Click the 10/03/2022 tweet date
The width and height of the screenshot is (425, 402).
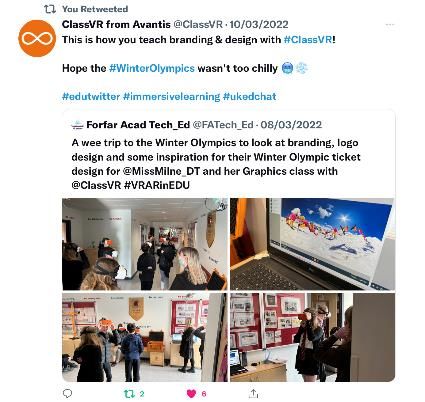coord(259,24)
